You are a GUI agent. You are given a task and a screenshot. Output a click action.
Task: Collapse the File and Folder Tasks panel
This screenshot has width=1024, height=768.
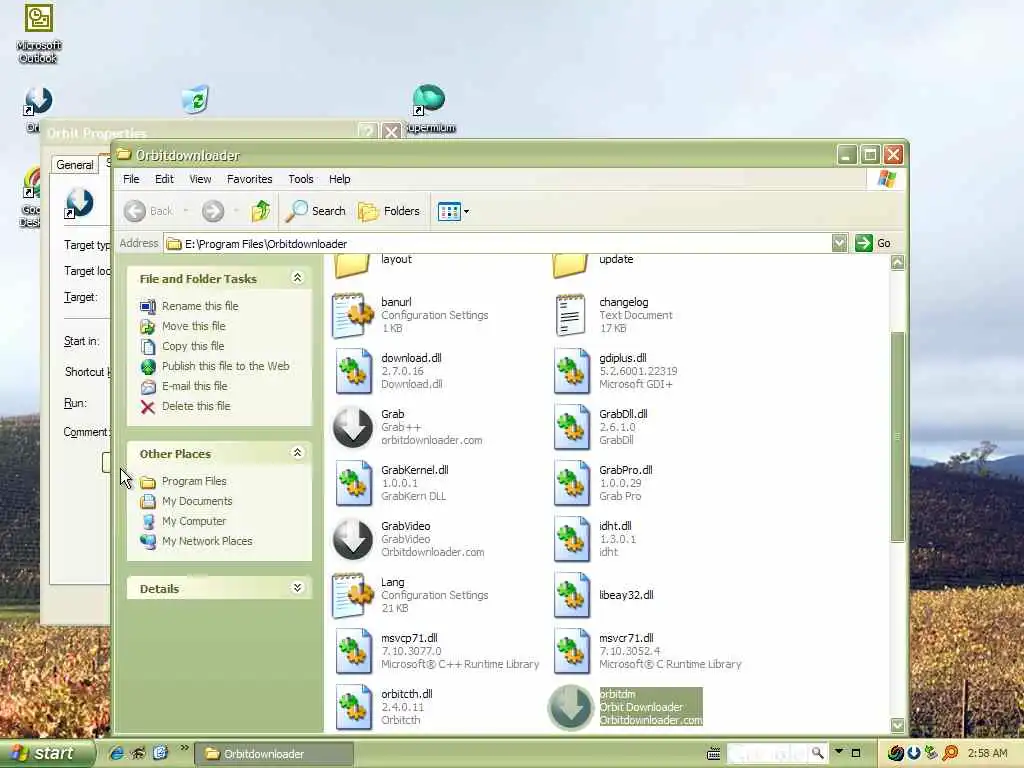point(297,278)
